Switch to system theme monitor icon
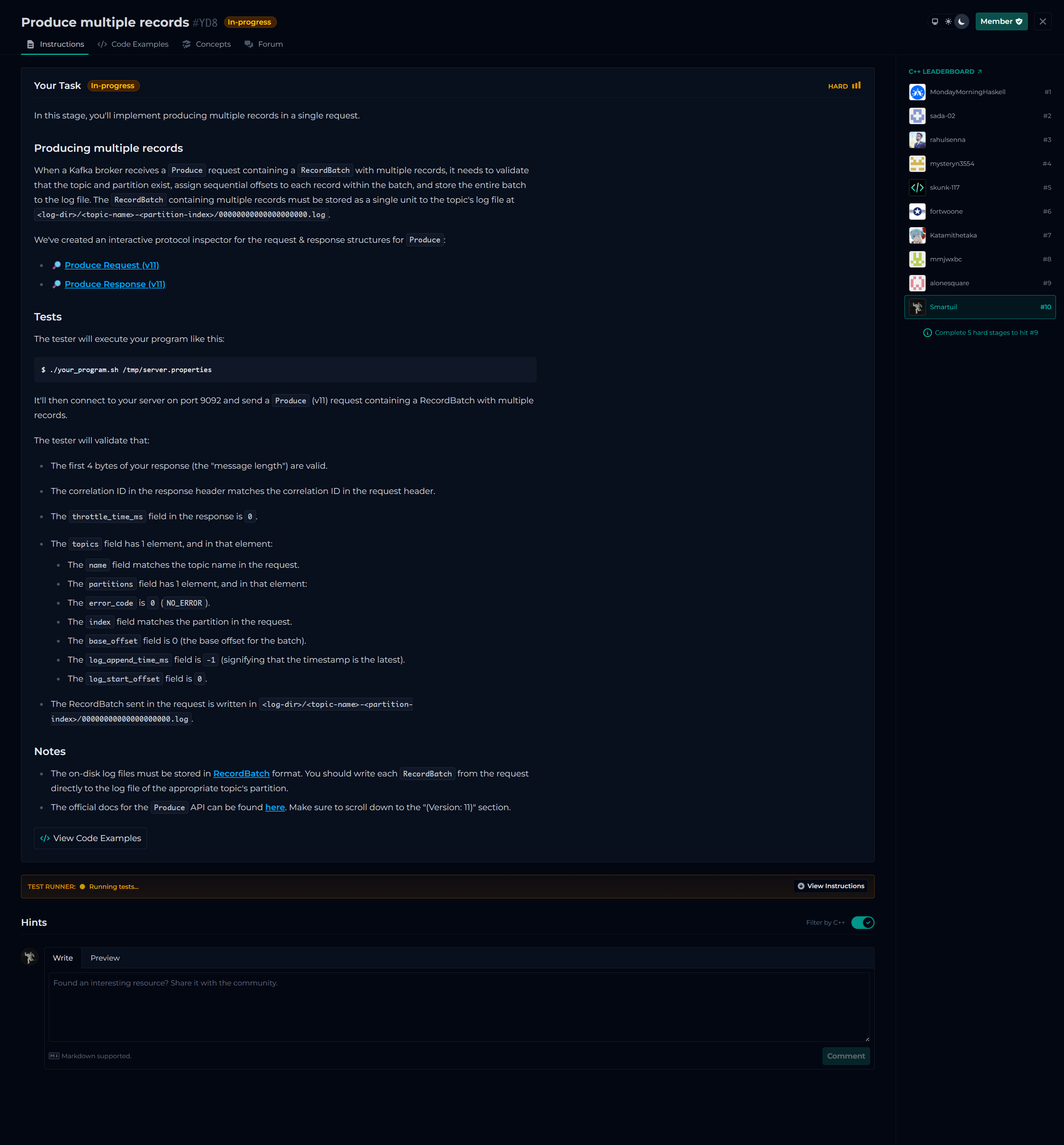1064x1145 pixels. pyautogui.click(x=934, y=22)
